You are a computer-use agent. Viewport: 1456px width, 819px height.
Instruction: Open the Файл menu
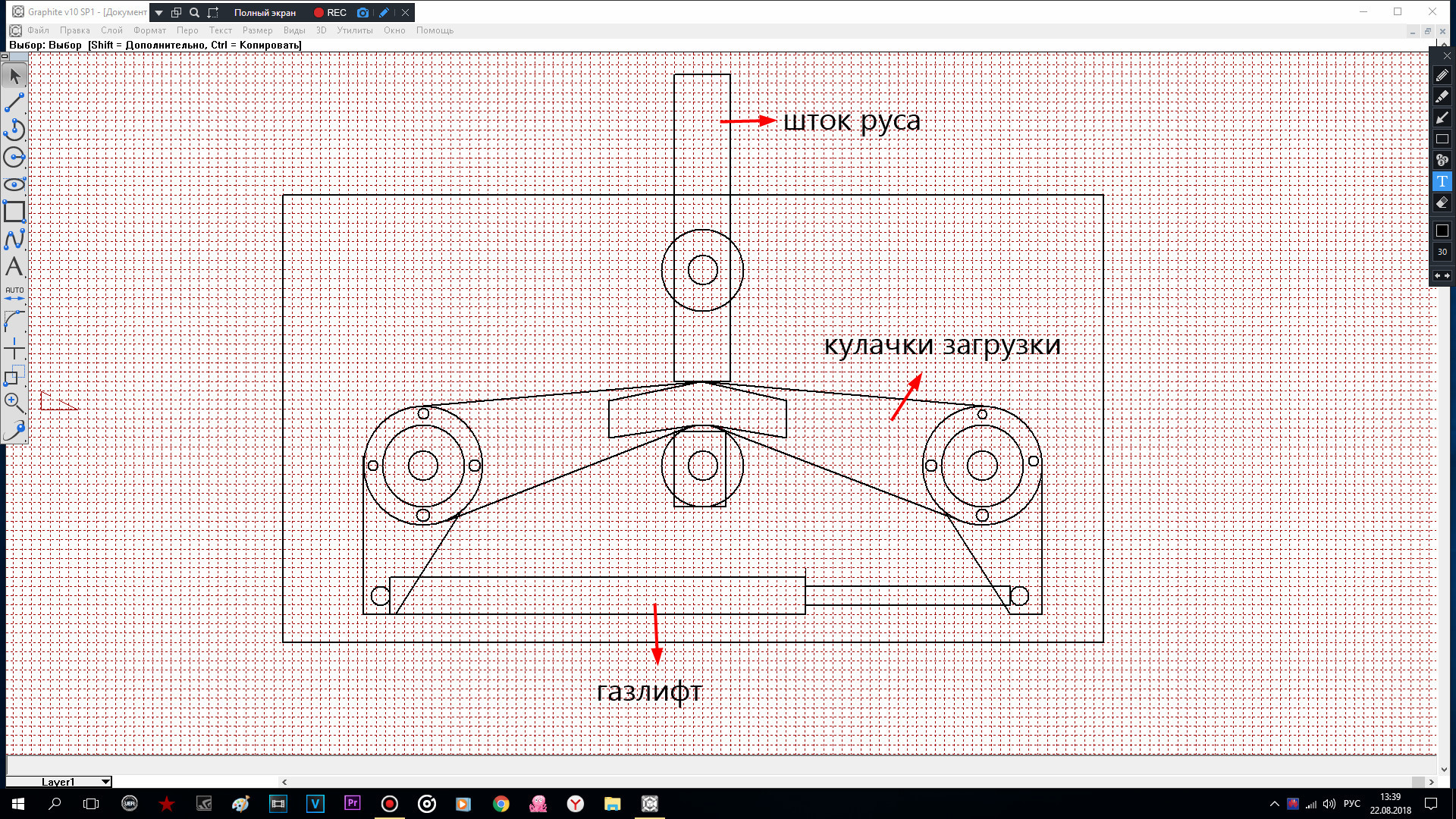point(38,30)
